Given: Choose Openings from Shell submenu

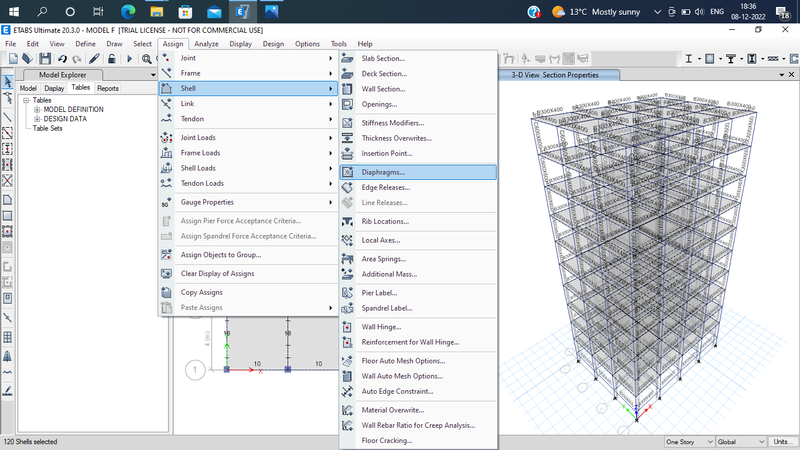Looking at the screenshot, I should (x=379, y=104).
